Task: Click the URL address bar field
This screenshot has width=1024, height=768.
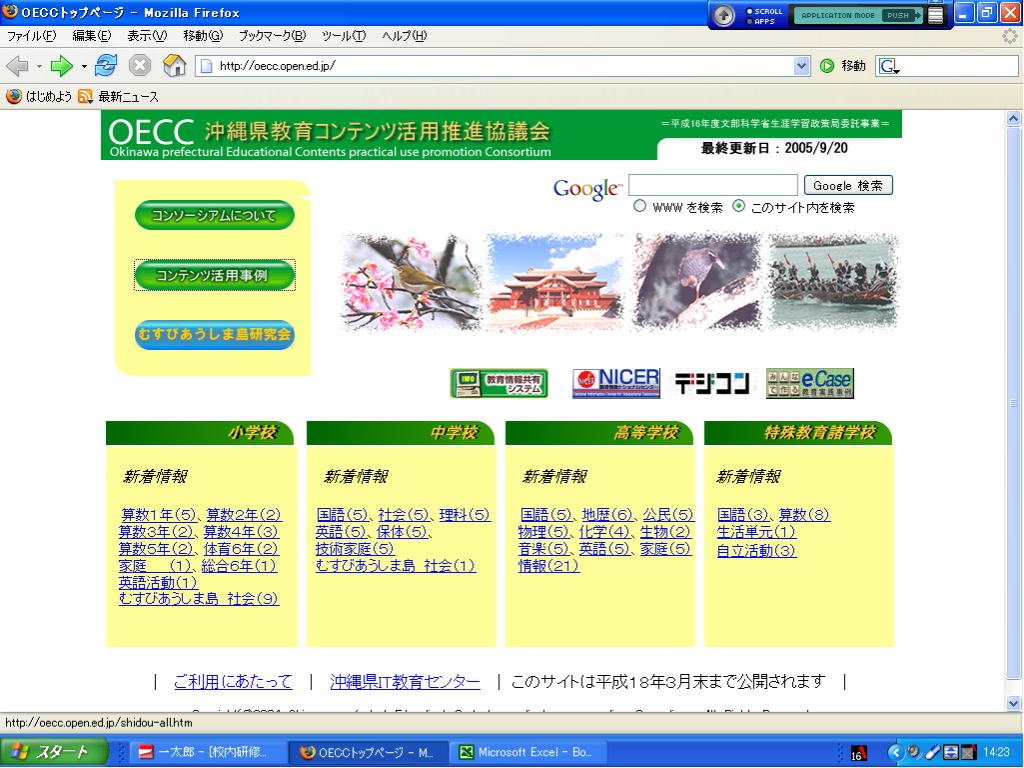Action: pos(503,65)
